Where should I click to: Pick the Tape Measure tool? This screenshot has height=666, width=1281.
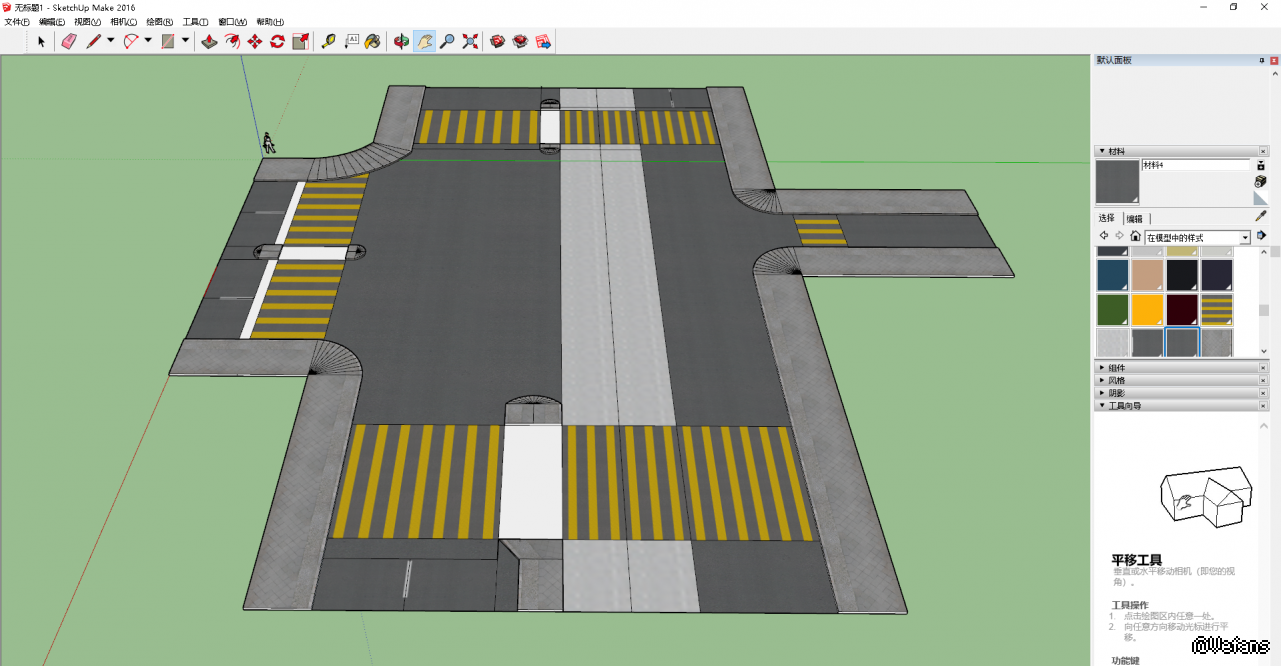(x=327, y=41)
